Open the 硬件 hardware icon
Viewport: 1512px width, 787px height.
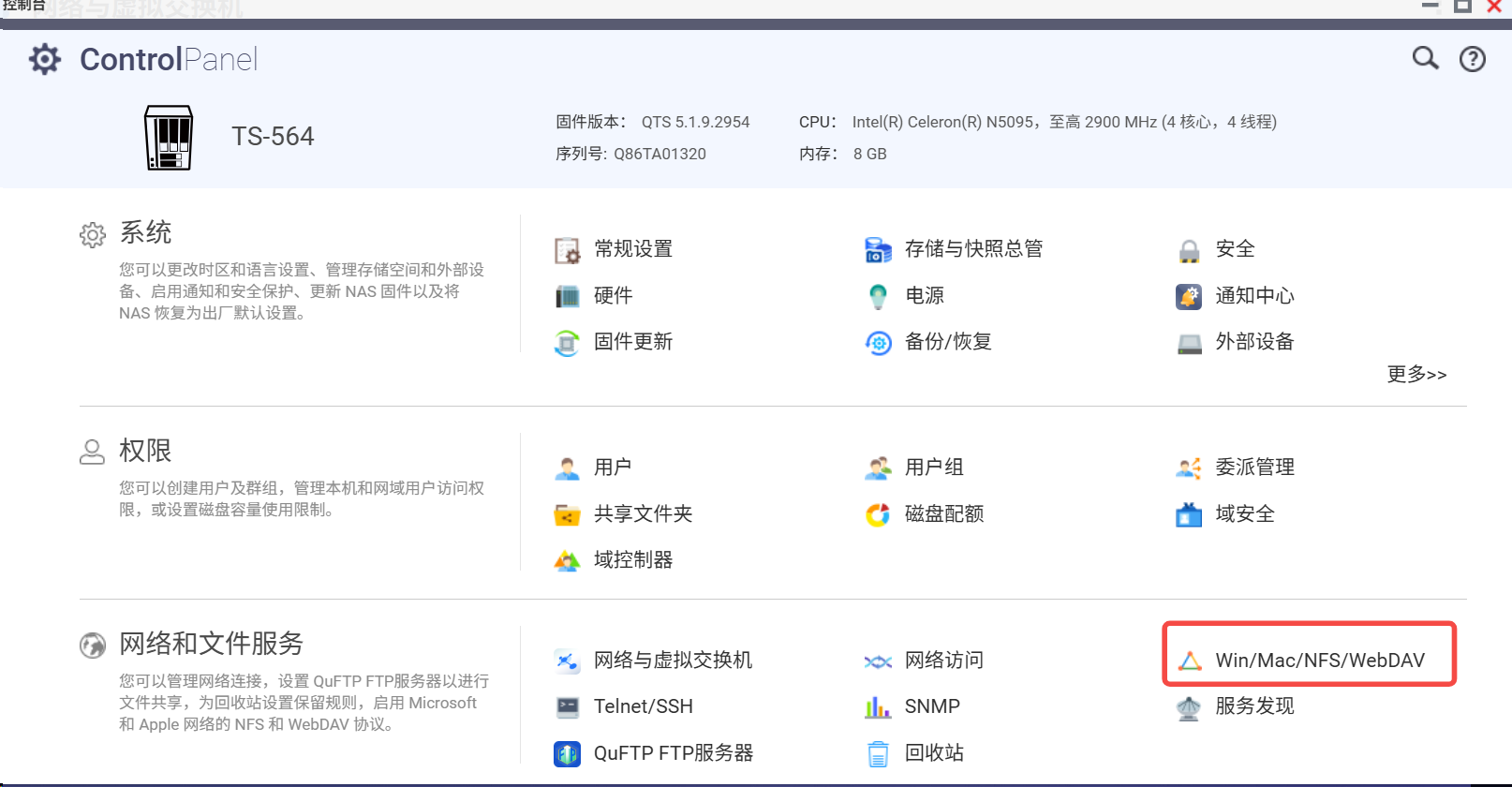(567, 296)
